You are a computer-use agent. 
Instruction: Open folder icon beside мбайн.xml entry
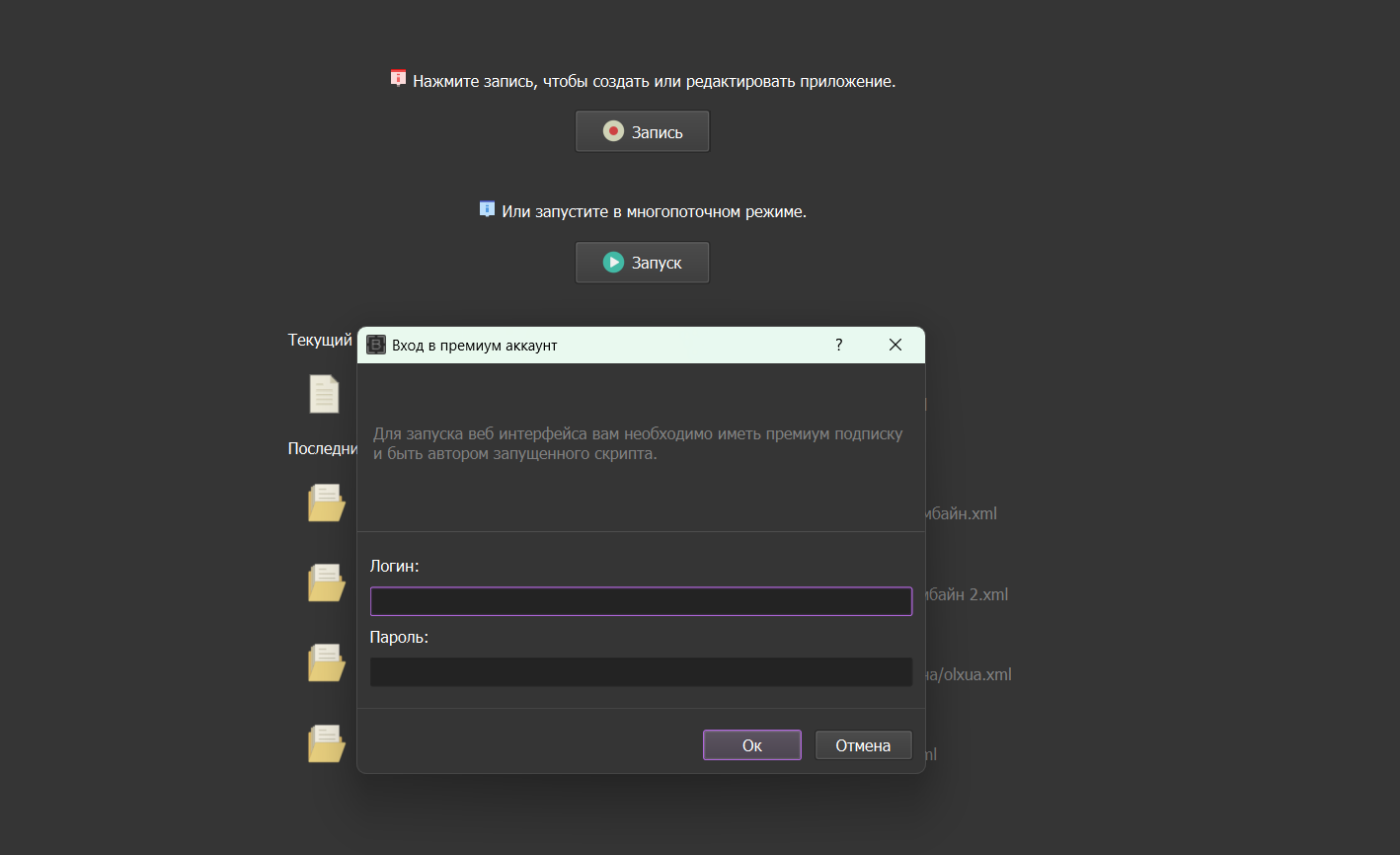326,502
